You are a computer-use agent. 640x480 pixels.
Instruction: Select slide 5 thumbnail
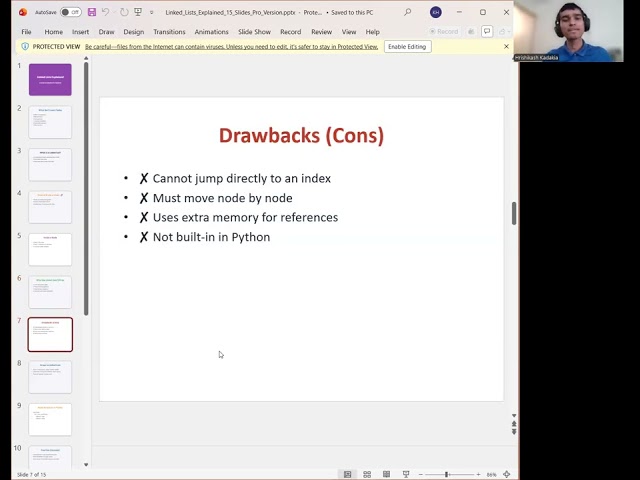tap(50, 249)
